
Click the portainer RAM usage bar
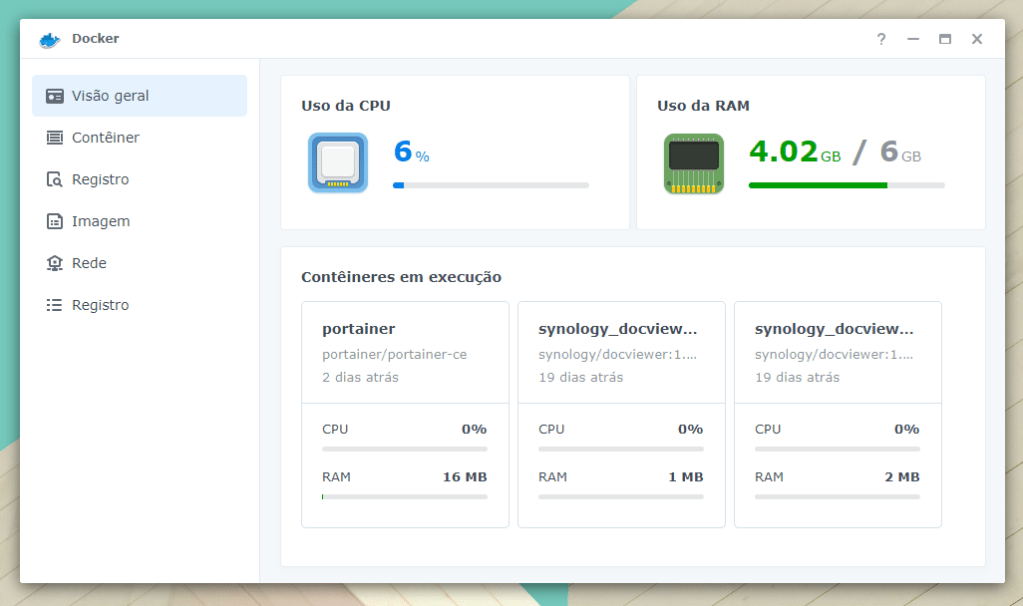404,496
